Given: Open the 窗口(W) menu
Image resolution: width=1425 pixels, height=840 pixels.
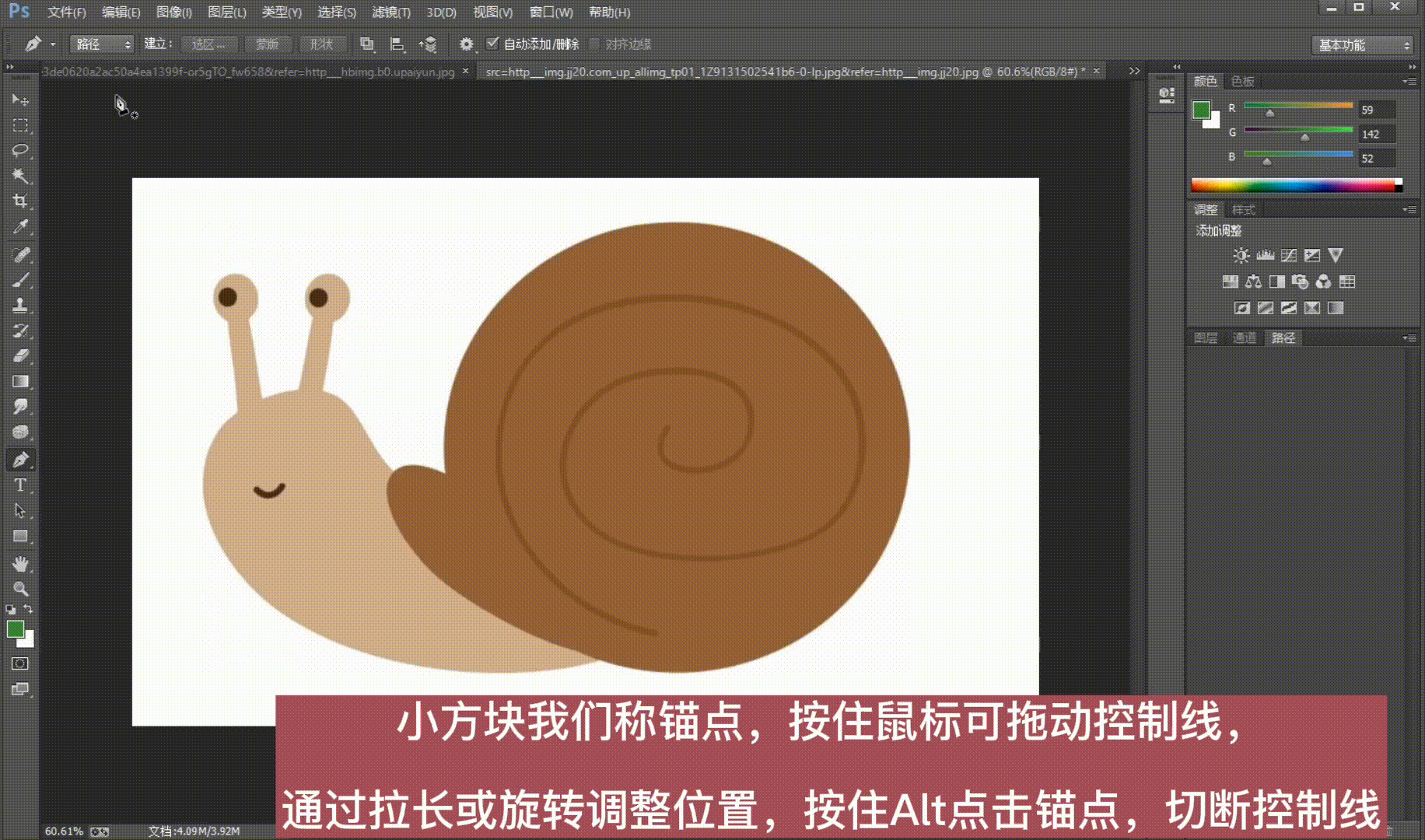Looking at the screenshot, I should click(551, 12).
